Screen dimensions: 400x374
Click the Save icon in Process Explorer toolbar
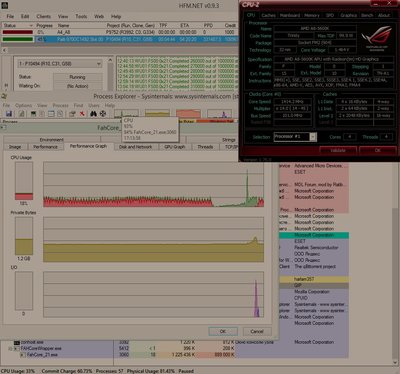(x=9, y=114)
